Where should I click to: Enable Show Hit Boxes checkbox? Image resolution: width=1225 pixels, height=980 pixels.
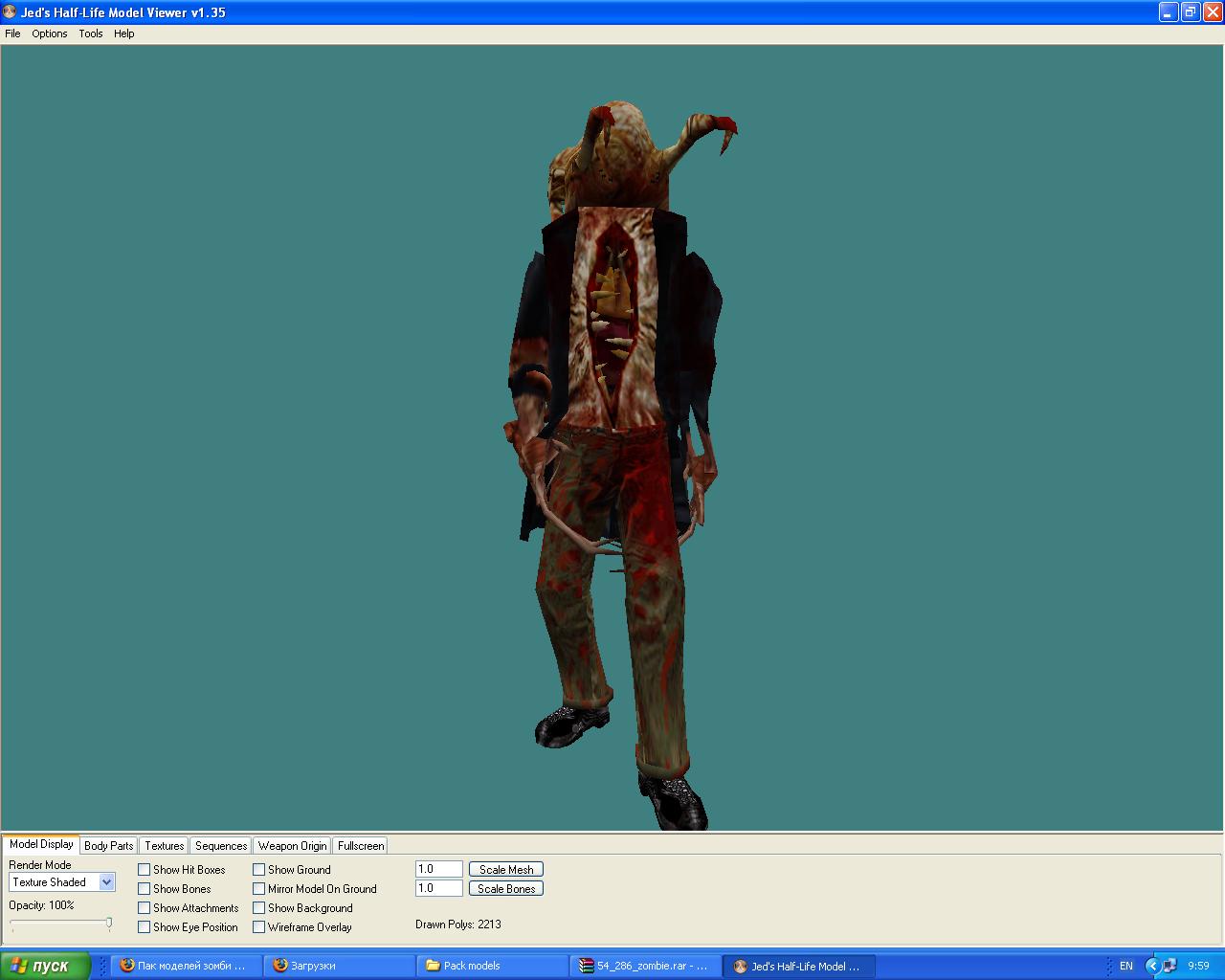point(145,870)
